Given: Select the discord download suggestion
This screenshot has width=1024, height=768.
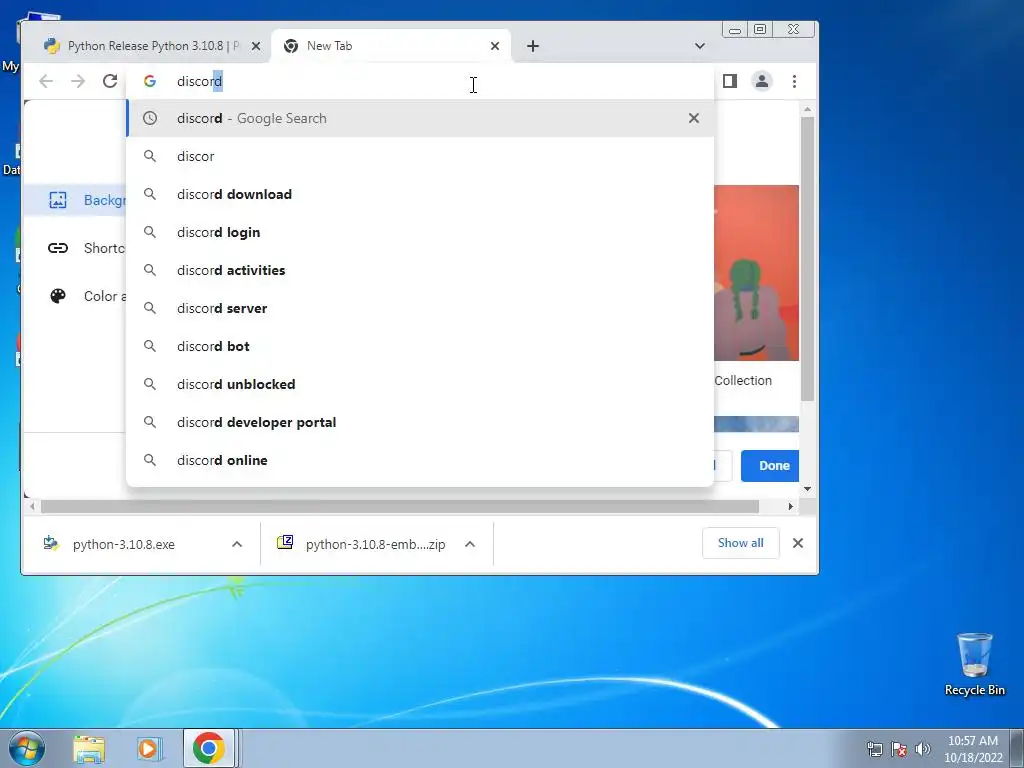Looking at the screenshot, I should (420, 194).
